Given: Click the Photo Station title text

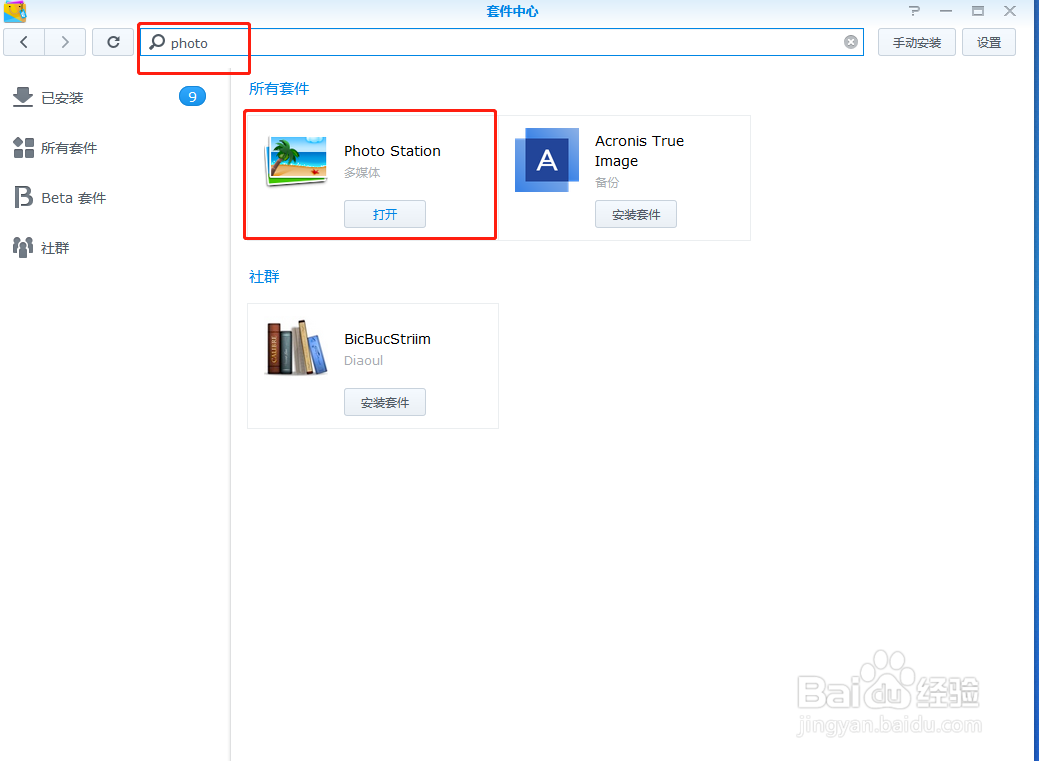Looking at the screenshot, I should 392,151.
